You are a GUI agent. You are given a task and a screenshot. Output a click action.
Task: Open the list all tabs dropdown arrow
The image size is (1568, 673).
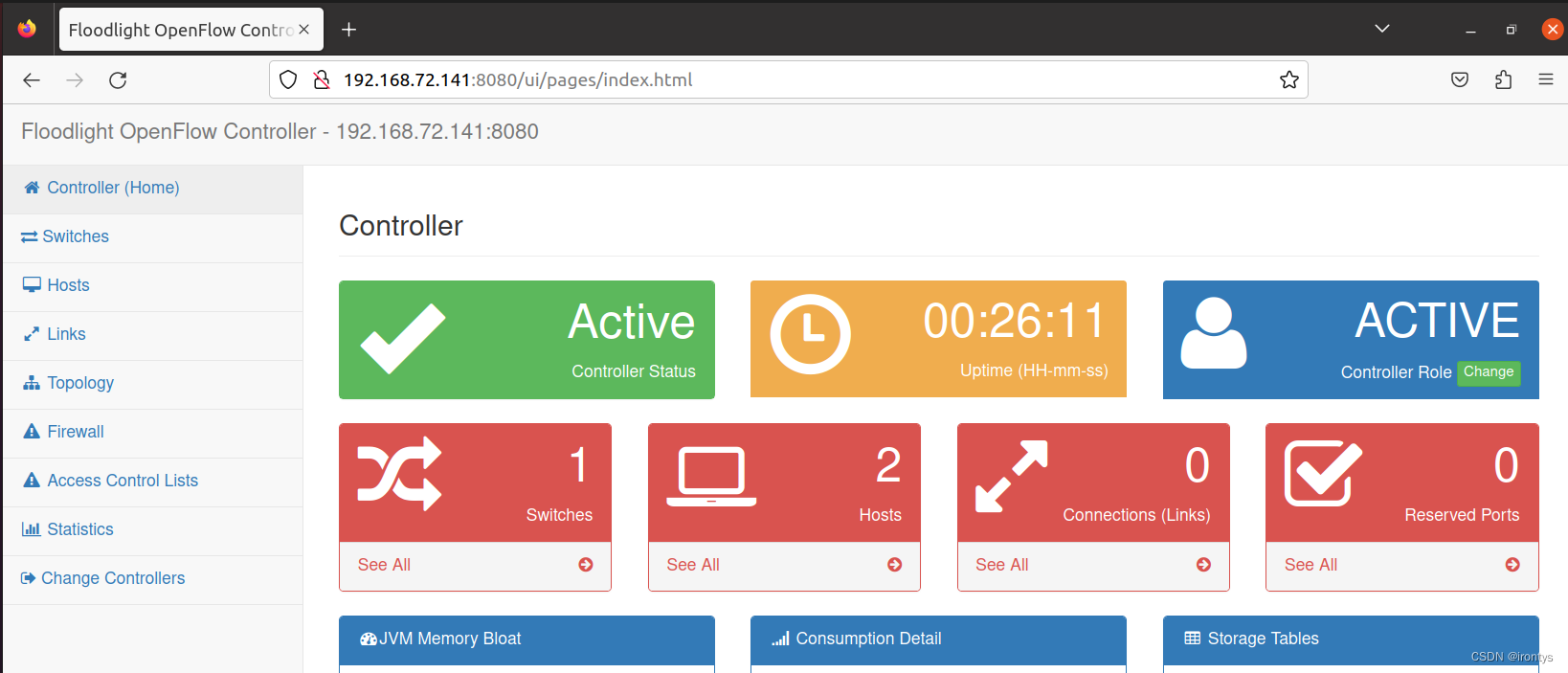[1382, 29]
